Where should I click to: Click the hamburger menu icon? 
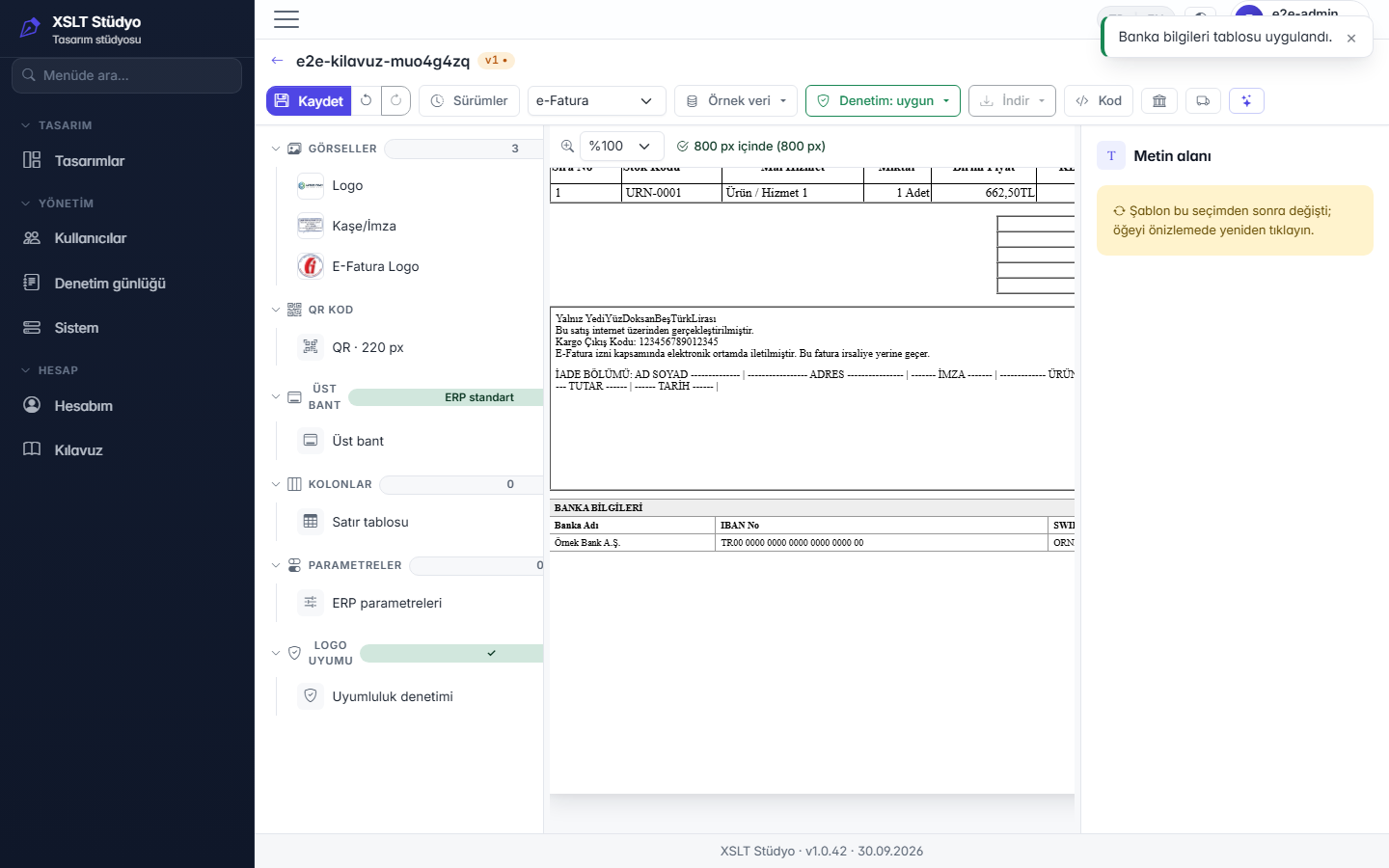click(x=286, y=19)
